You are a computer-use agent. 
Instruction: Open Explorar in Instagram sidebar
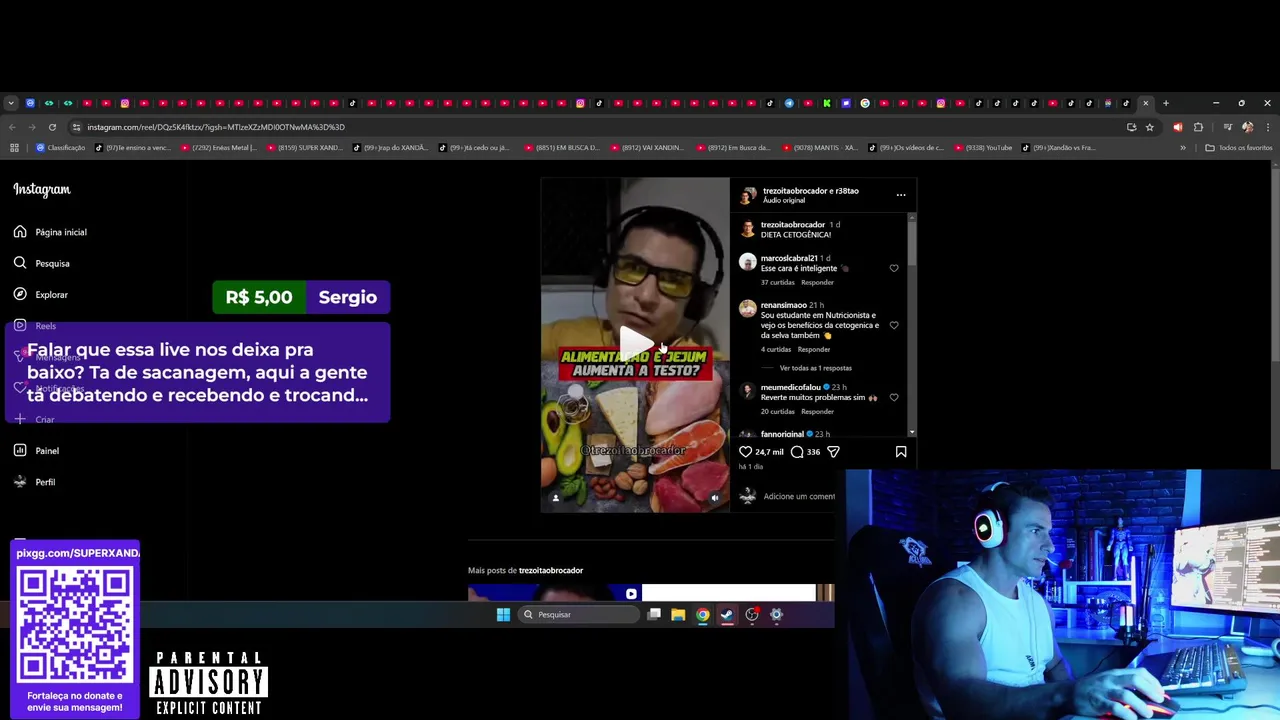(x=41, y=295)
